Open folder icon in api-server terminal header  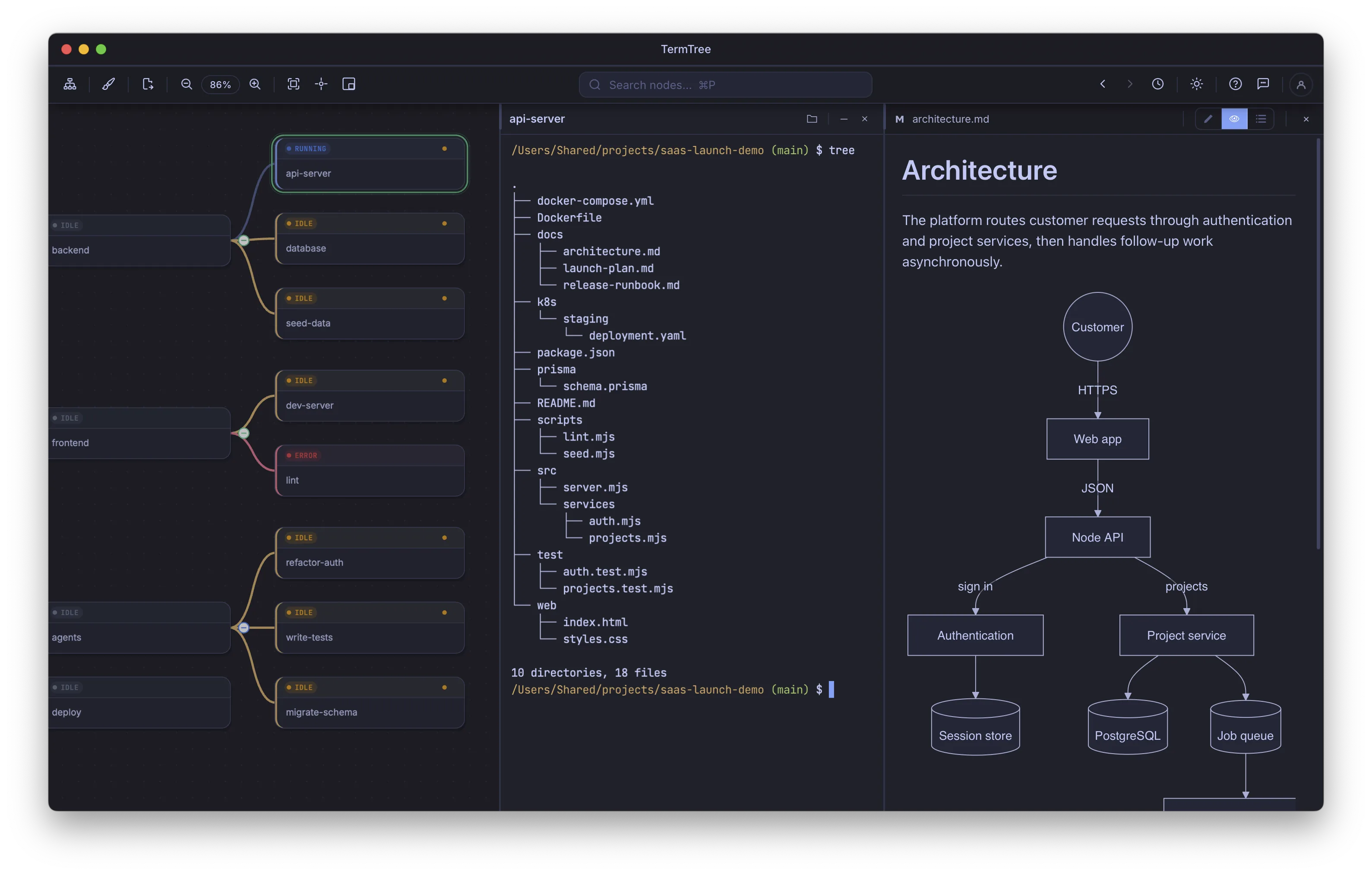point(812,119)
